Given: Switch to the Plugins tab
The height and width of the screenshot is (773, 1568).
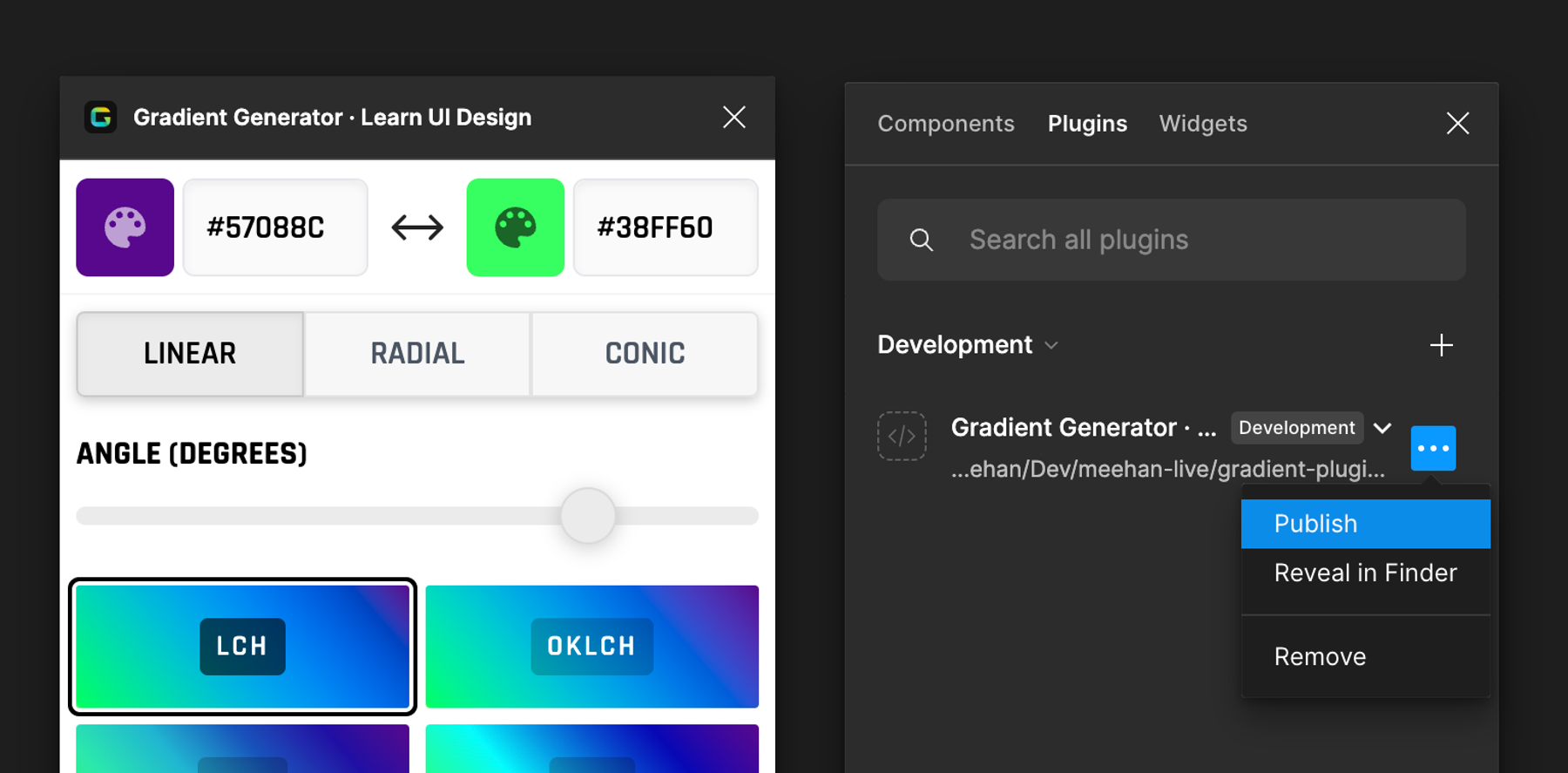Looking at the screenshot, I should 1087,124.
